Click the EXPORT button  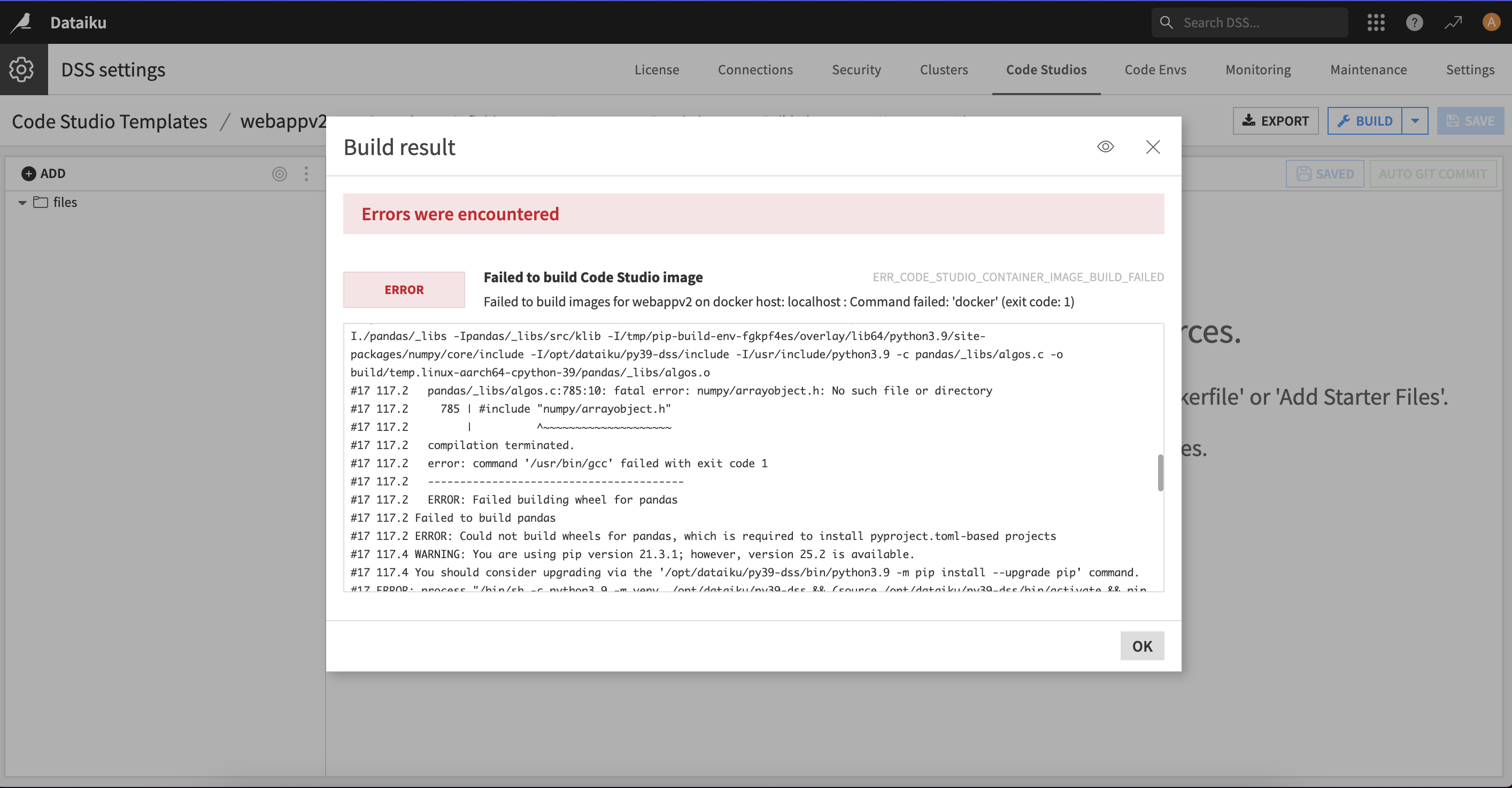click(x=1275, y=121)
